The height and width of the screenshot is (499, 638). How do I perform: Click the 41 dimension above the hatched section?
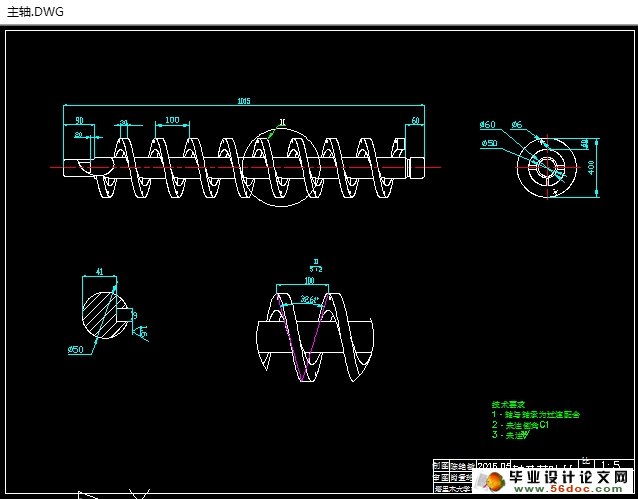(x=99, y=271)
